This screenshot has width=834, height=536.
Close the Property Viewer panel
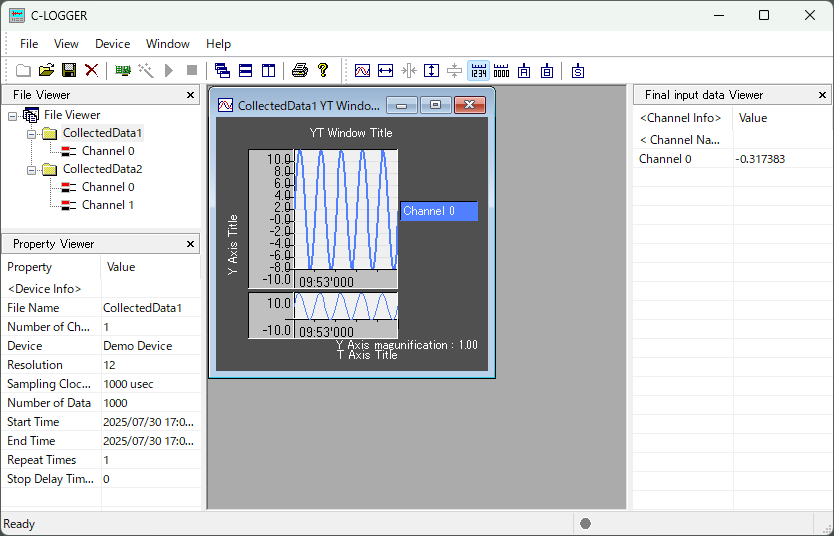[191, 244]
